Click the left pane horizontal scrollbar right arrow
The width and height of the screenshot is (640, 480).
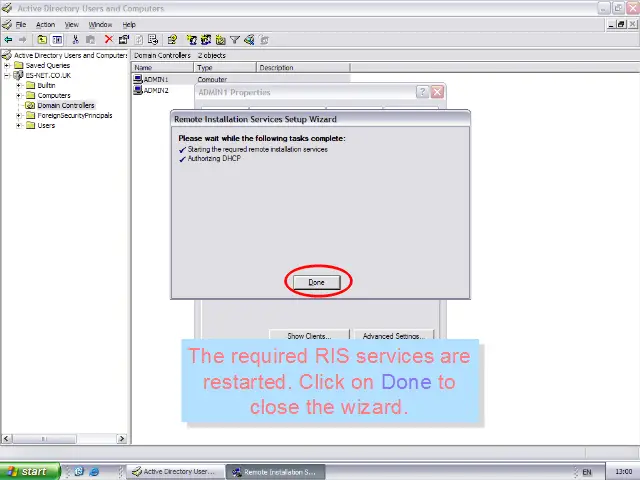tap(123, 438)
